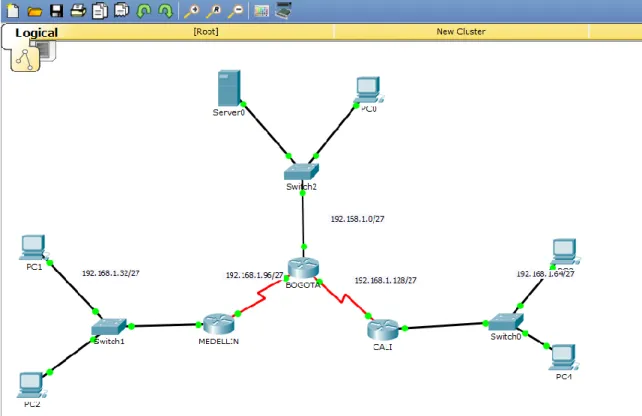Reset zoom with the magnifier R icon
The image size is (642, 416).
[x=213, y=11]
